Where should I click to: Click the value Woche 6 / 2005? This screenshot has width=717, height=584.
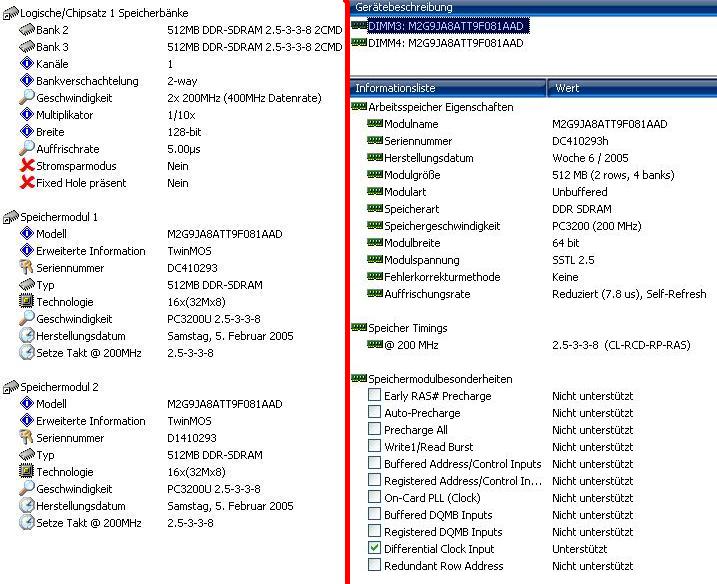pyautogui.click(x=590, y=158)
